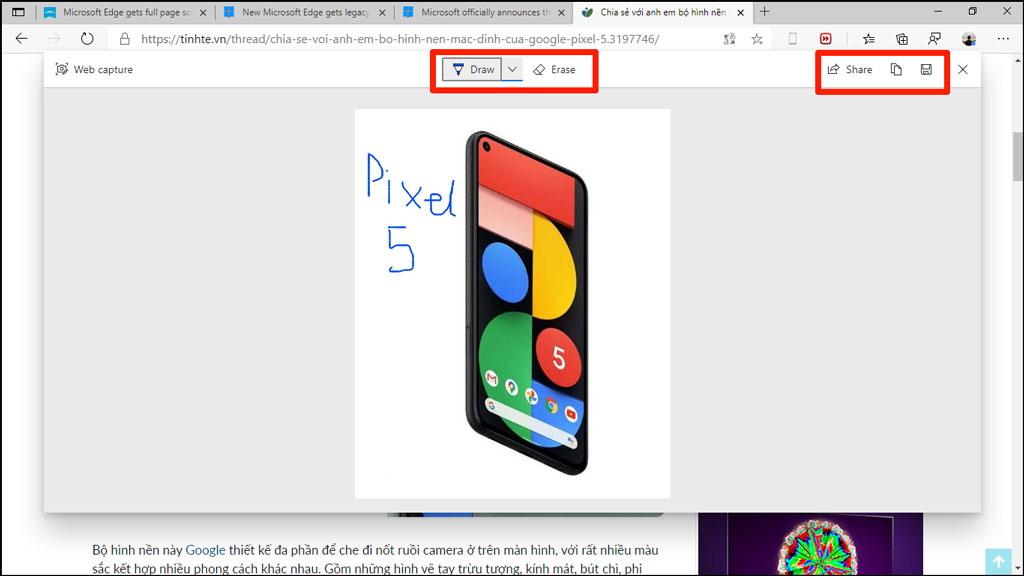The width and height of the screenshot is (1024, 576).
Task: Click the colorful ad image in sidebar
Action: click(810, 543)
